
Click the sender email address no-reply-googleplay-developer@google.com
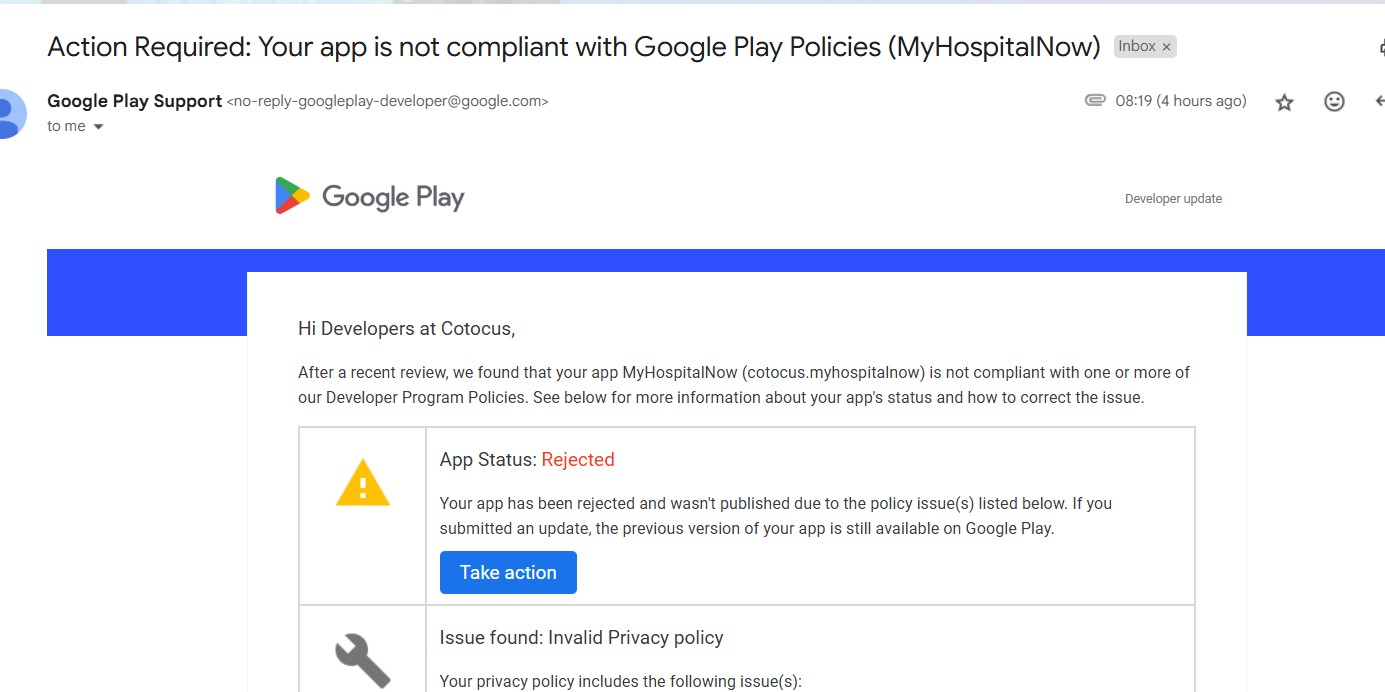388,101
